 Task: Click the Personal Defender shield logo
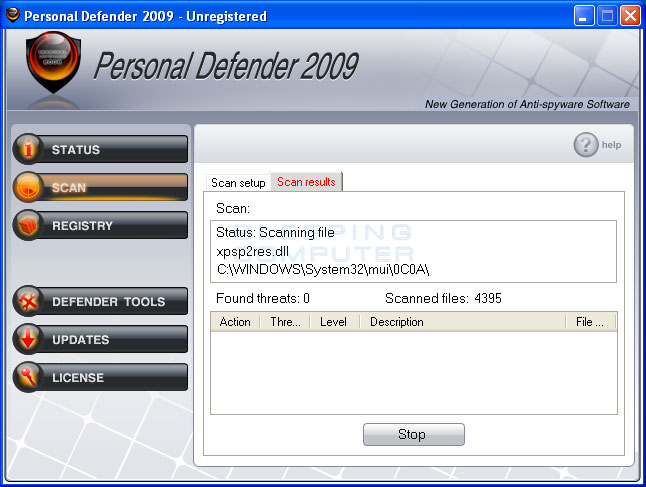tap(53, 62)
